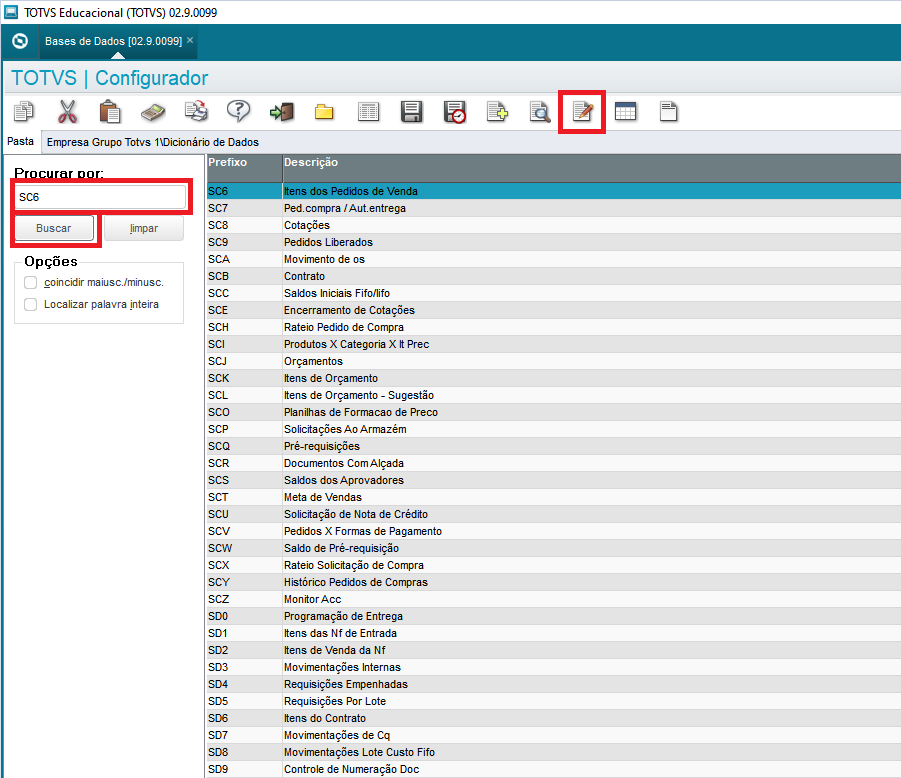Select SCE Encerramento de Cotações row
Screen dimensions: 901x778
(554, 310)
